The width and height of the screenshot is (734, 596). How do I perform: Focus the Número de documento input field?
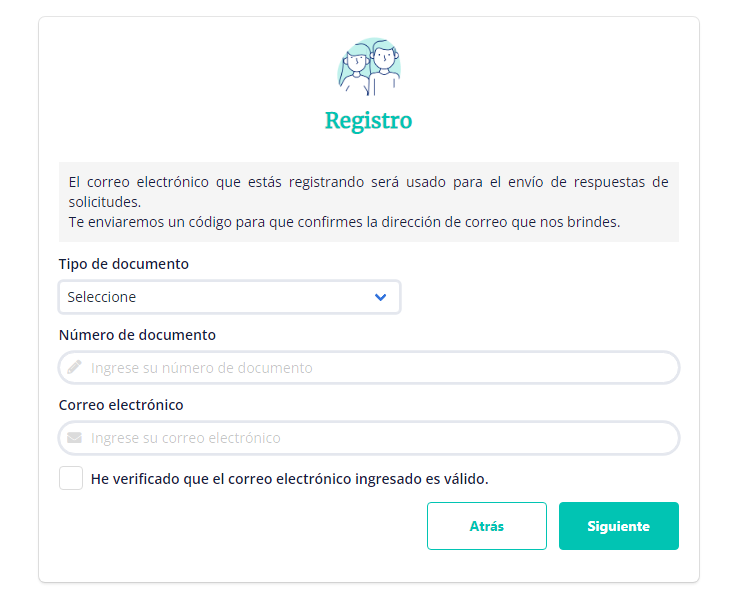tap(369, 368)
